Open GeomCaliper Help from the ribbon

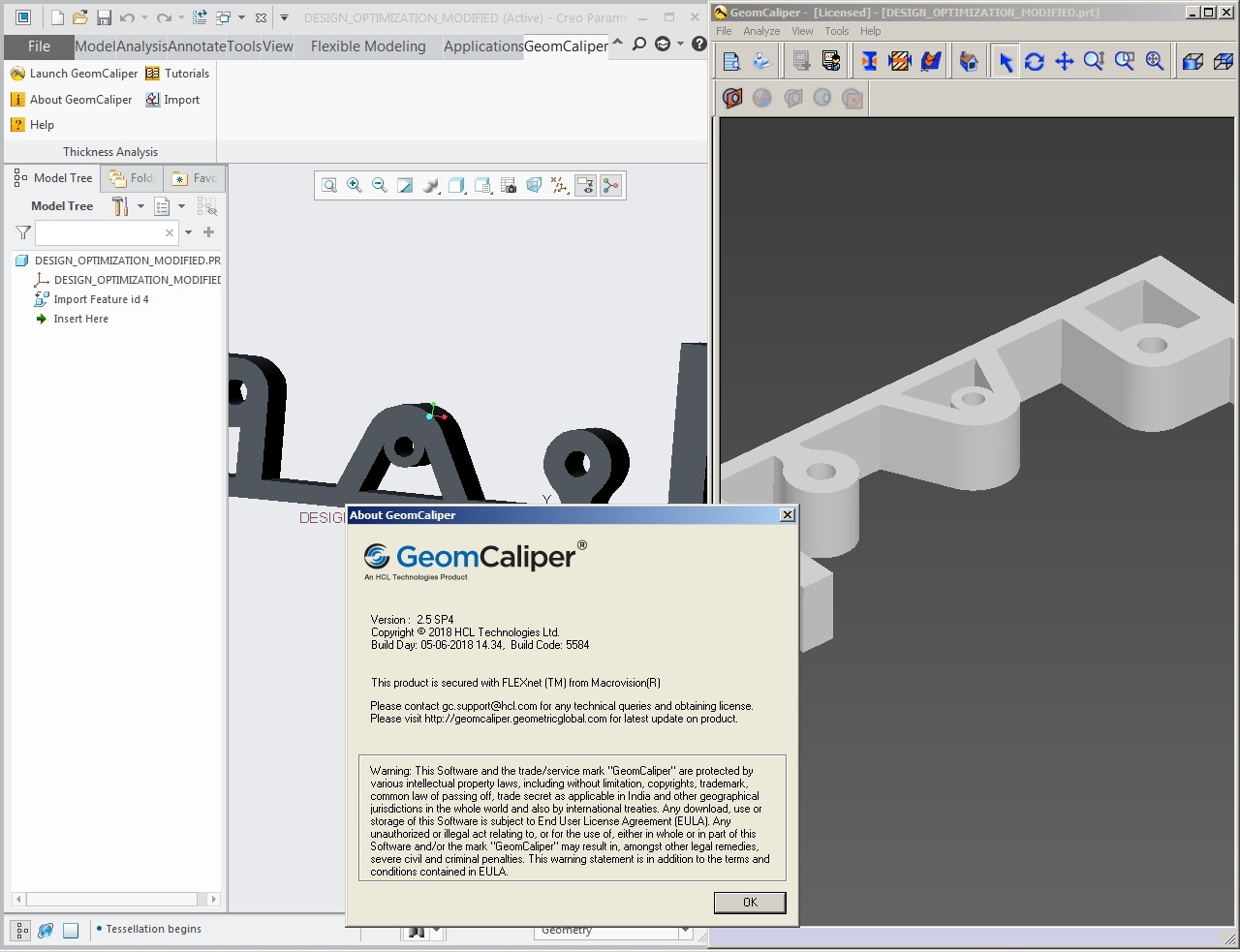[x=32, y=125]
